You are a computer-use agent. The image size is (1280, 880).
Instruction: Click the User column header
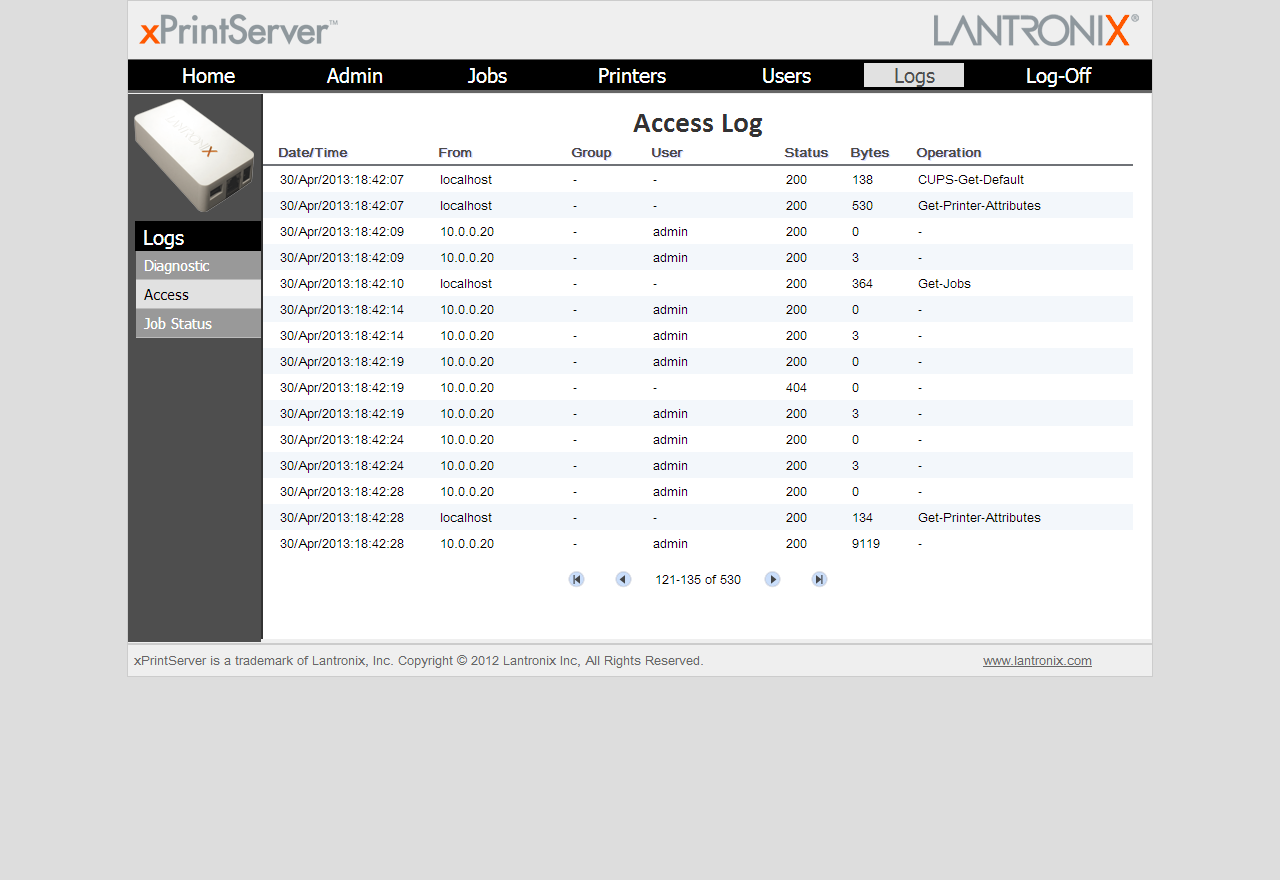[x=667, y=153]
